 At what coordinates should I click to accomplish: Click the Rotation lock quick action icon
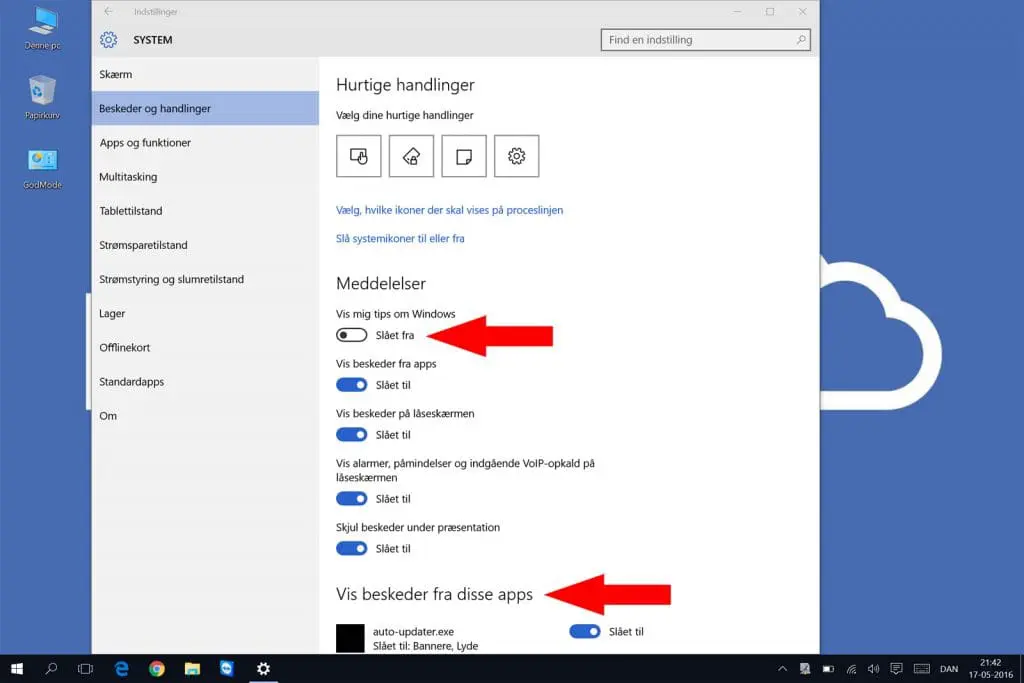coord(411,156)
